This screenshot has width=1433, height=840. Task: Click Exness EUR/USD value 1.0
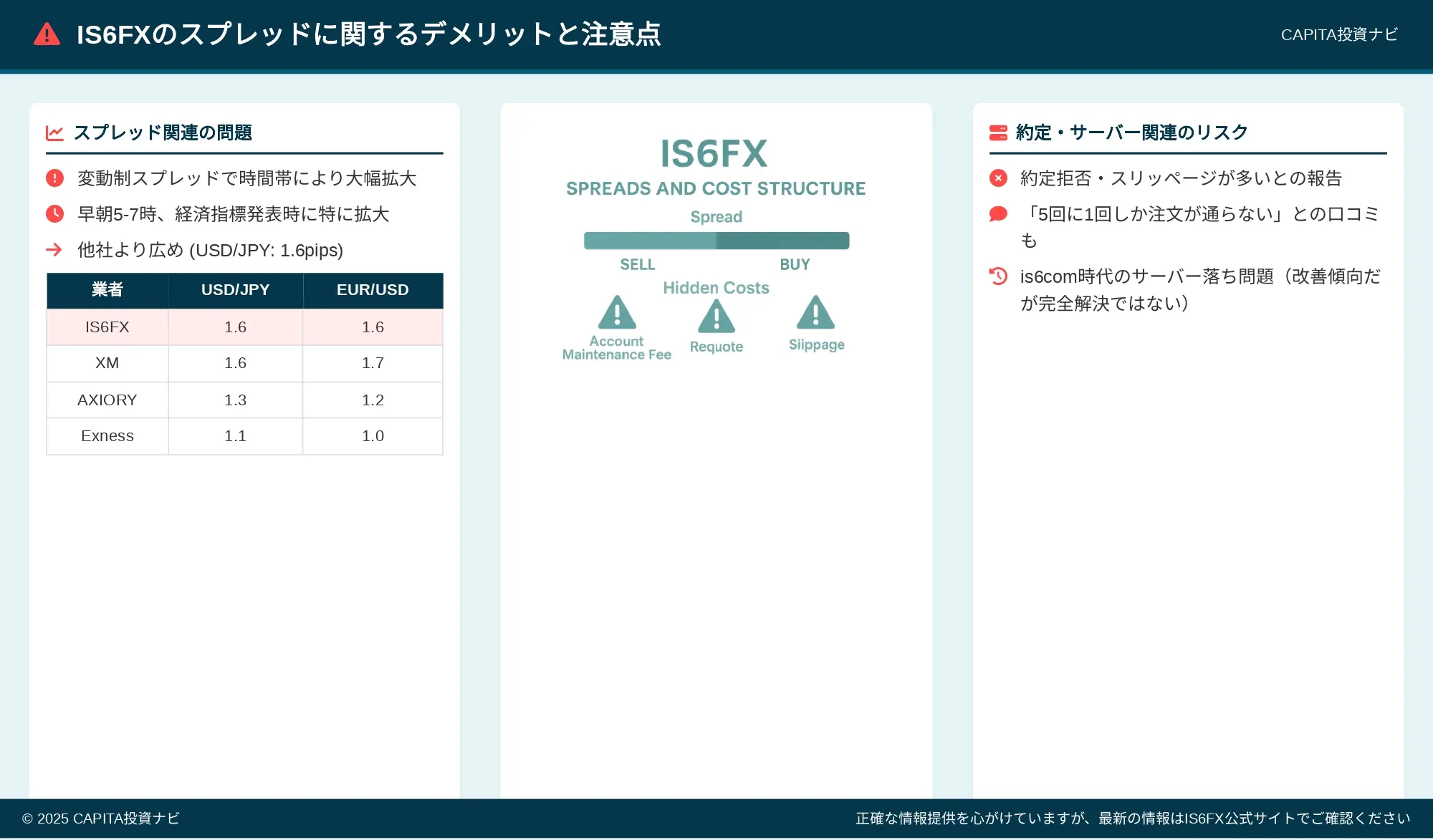(x=373, y=436)
